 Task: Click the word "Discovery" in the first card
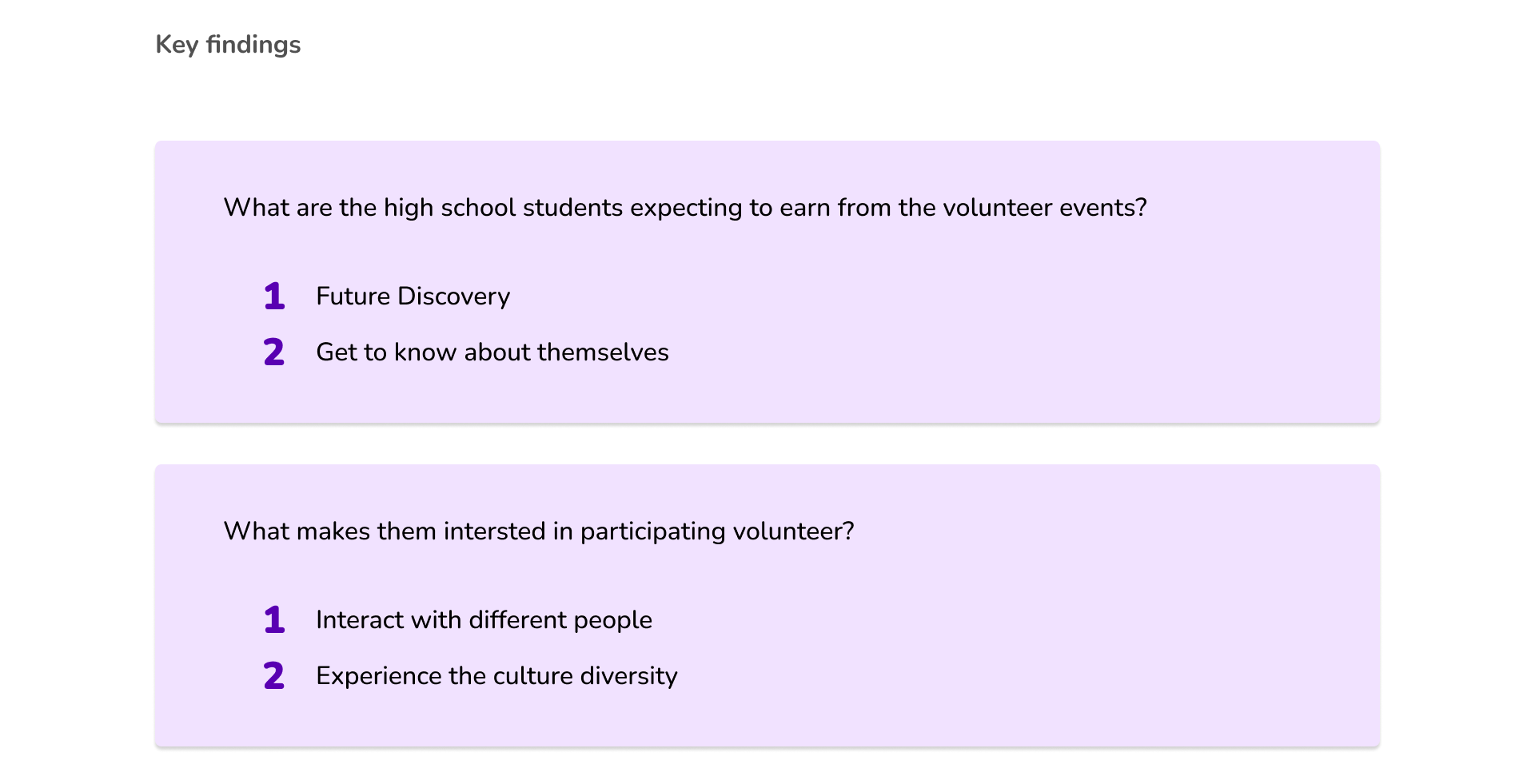coord(453,296)
